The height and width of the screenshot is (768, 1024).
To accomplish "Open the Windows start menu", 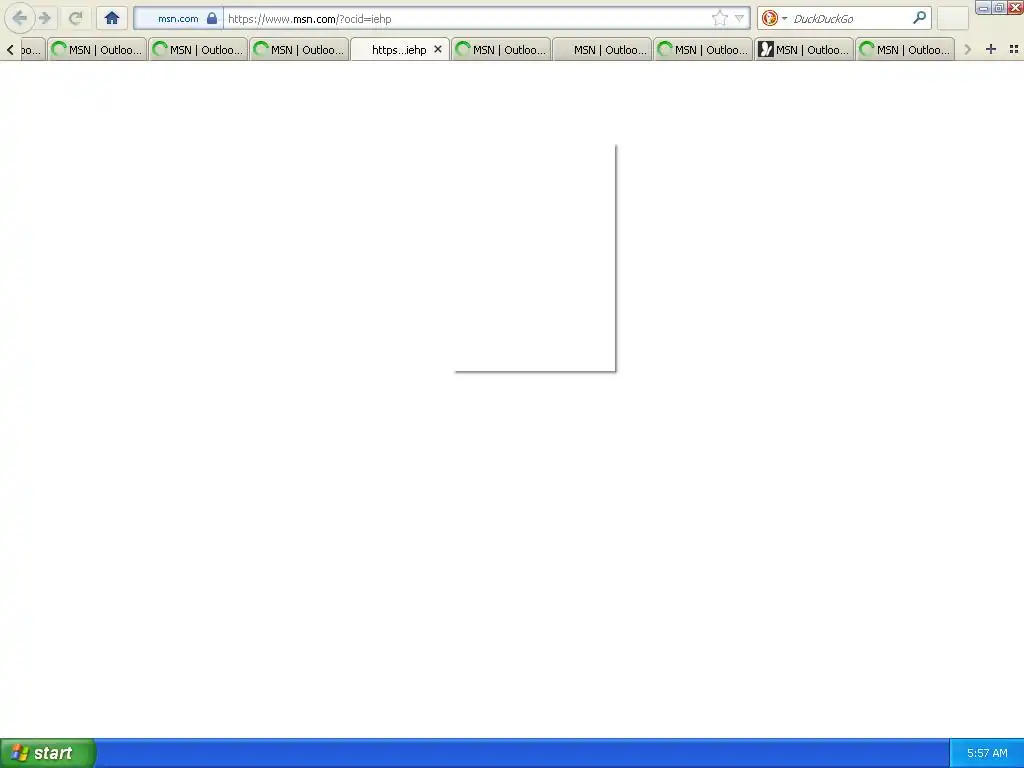I will click(x=48, y=753).
